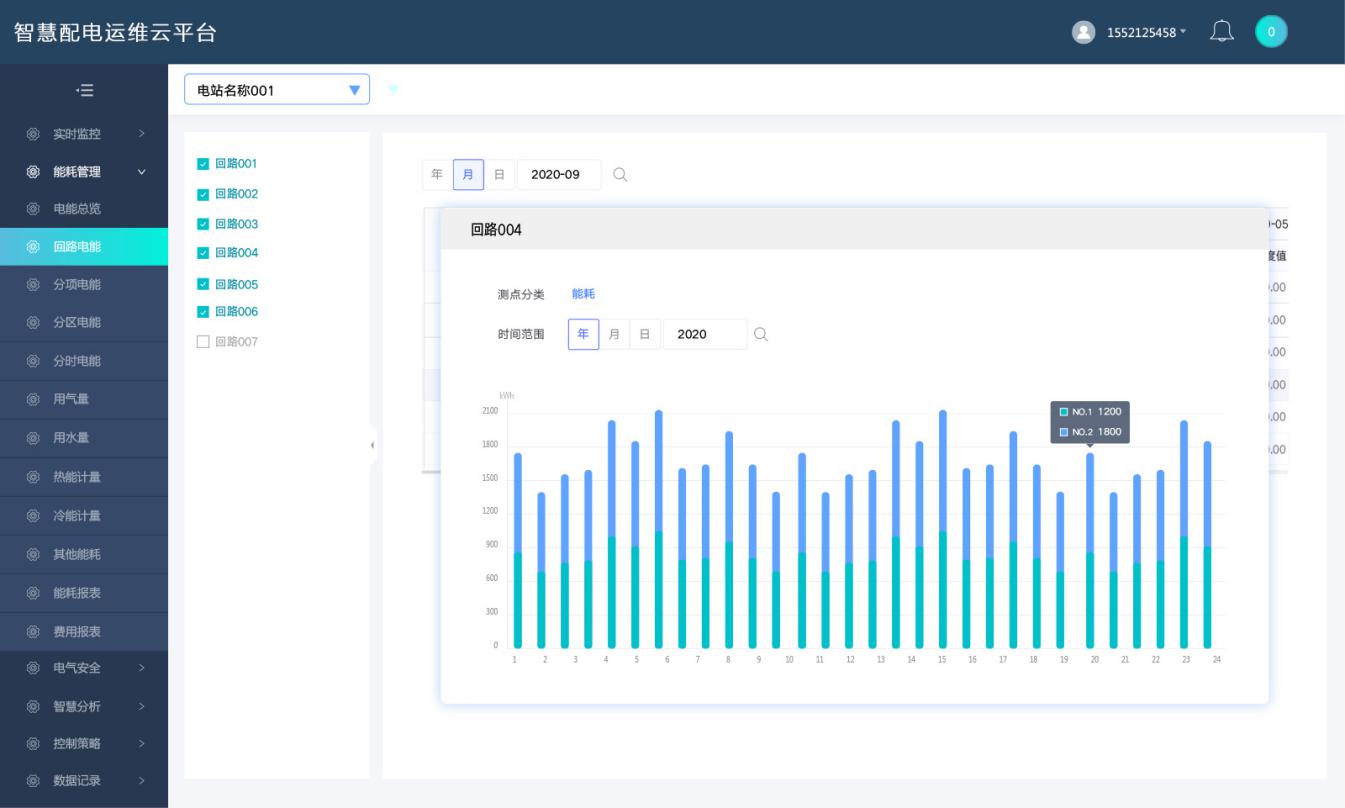The image size is (1345, 808).
Task: Uncheck the 回路006 checkbox
Action: (x=203, y=312)
